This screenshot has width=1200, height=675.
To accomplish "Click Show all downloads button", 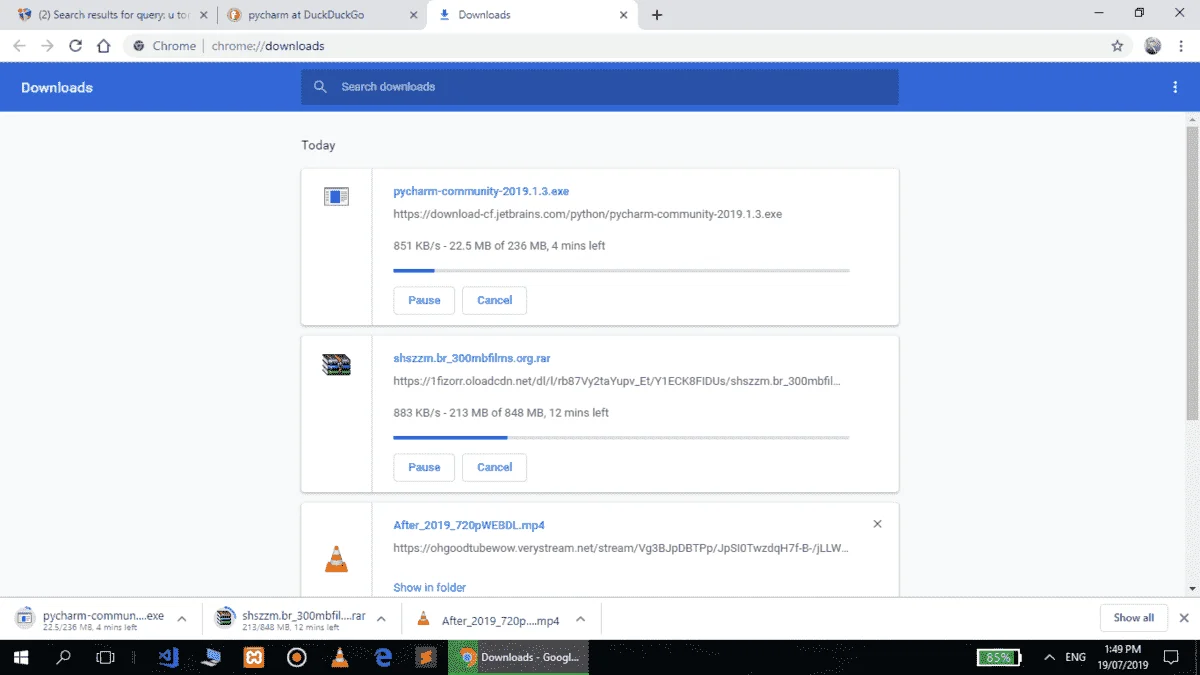I will click(1133, 618).
